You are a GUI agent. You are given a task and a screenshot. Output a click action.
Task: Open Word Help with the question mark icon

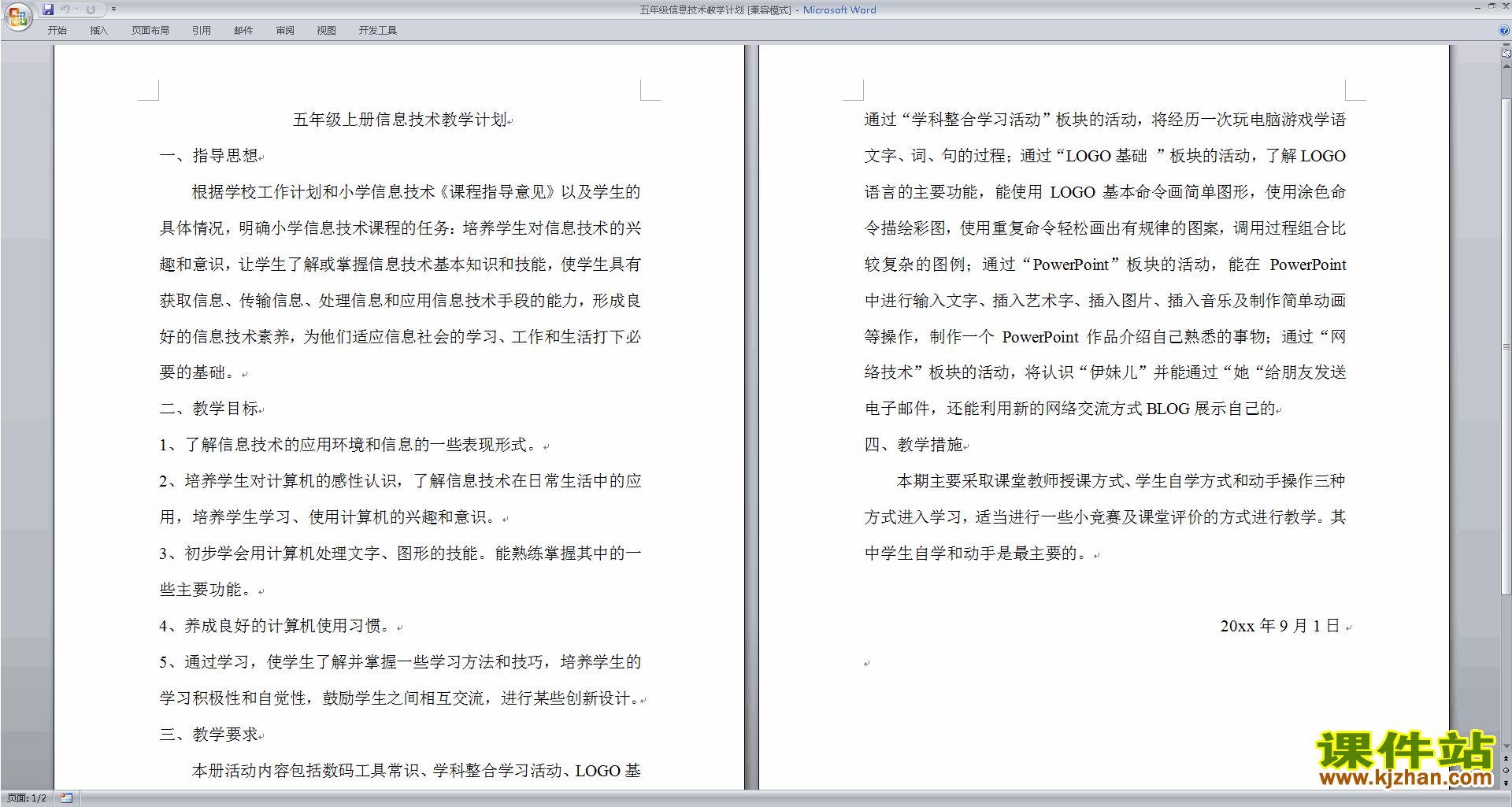click(1504, 30)
